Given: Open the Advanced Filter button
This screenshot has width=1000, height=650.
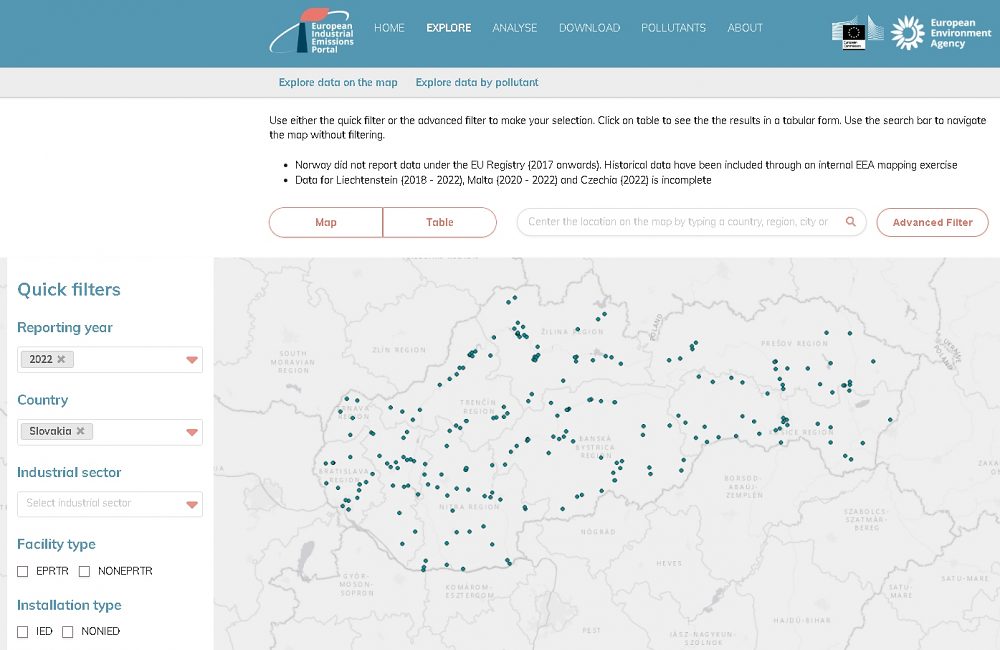Looking at the screenshot, I should click(932, 222).
